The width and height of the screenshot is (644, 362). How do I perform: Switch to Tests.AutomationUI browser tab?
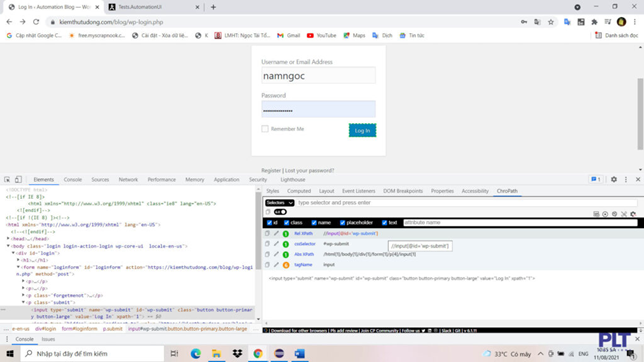152,7
